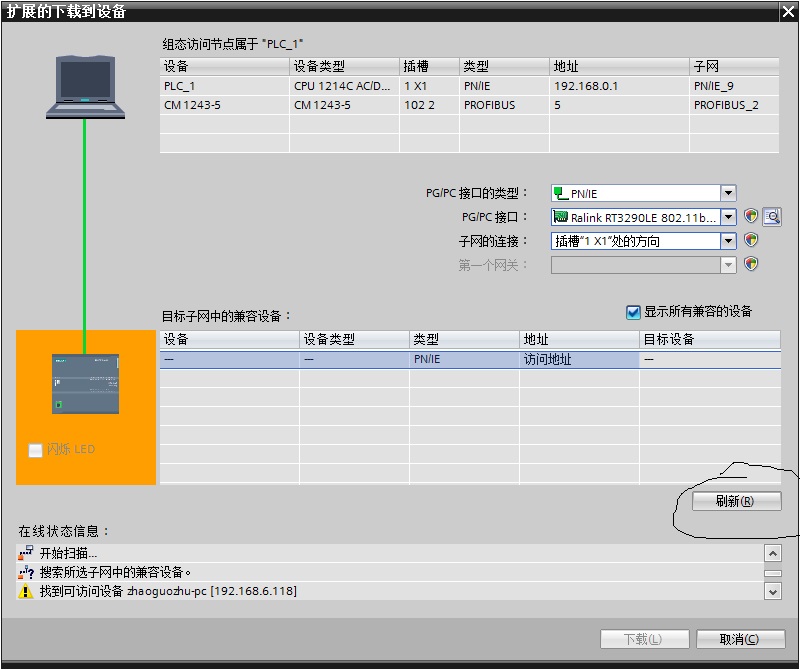Click the 刷新(R) refresh button

(736, 501)
